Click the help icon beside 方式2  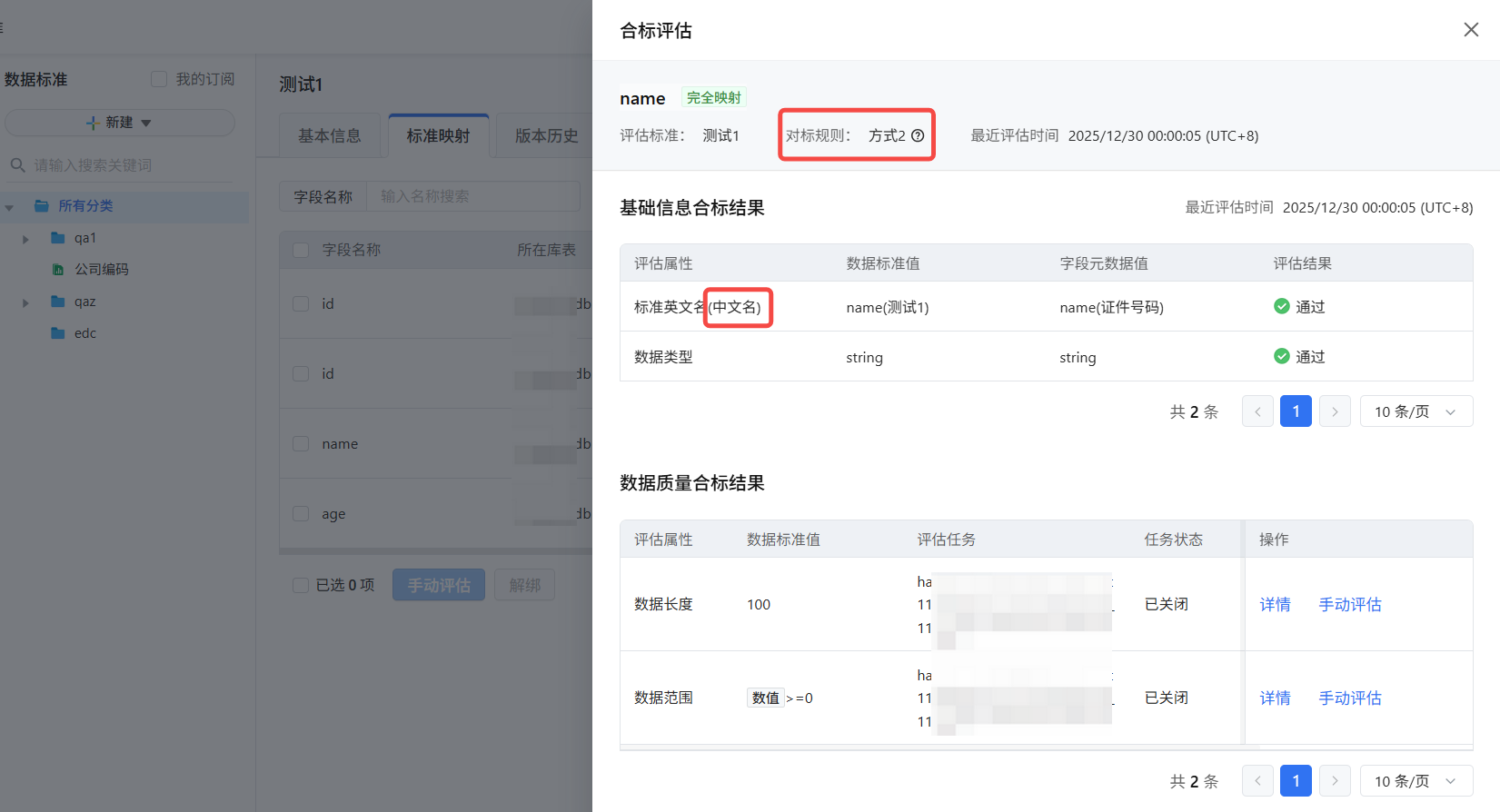[x=918, y=135]
